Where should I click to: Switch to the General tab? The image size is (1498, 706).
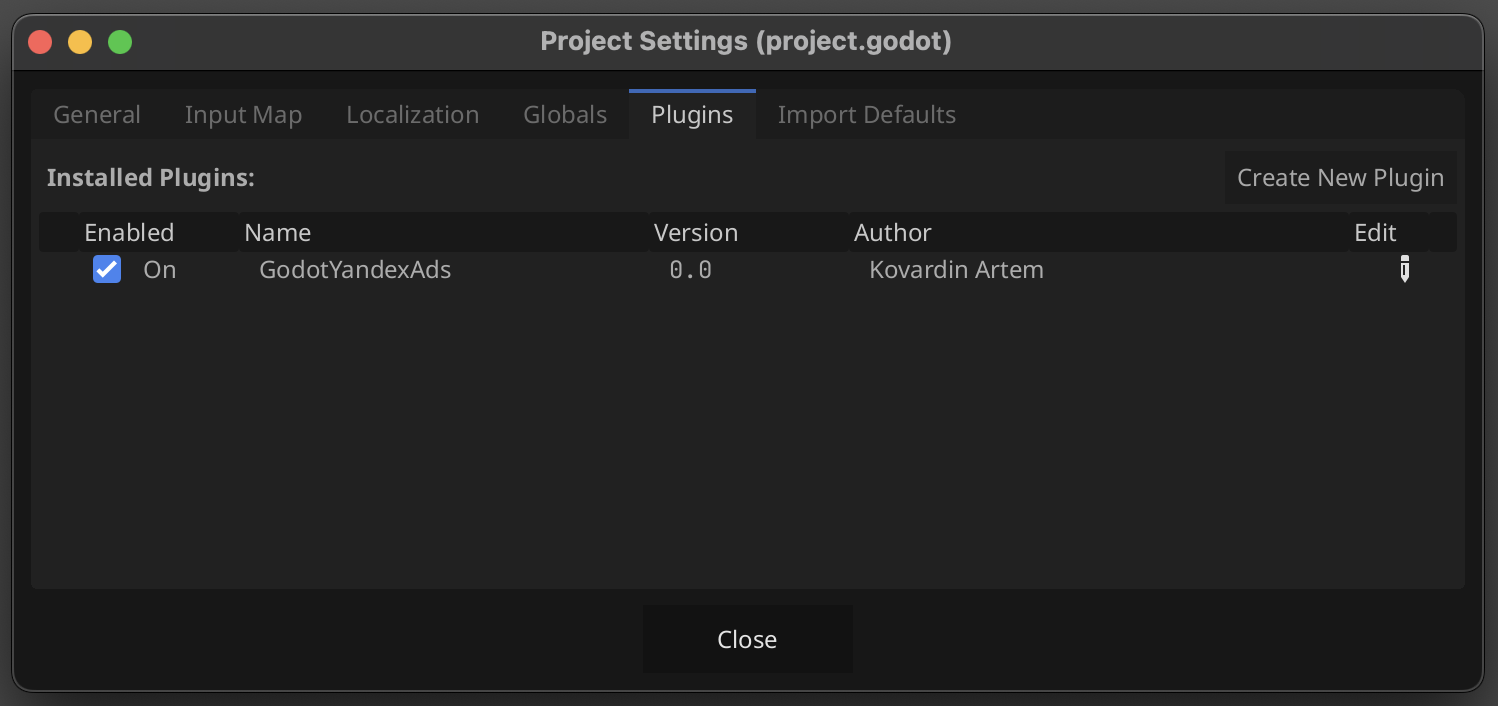pos(97,115)
